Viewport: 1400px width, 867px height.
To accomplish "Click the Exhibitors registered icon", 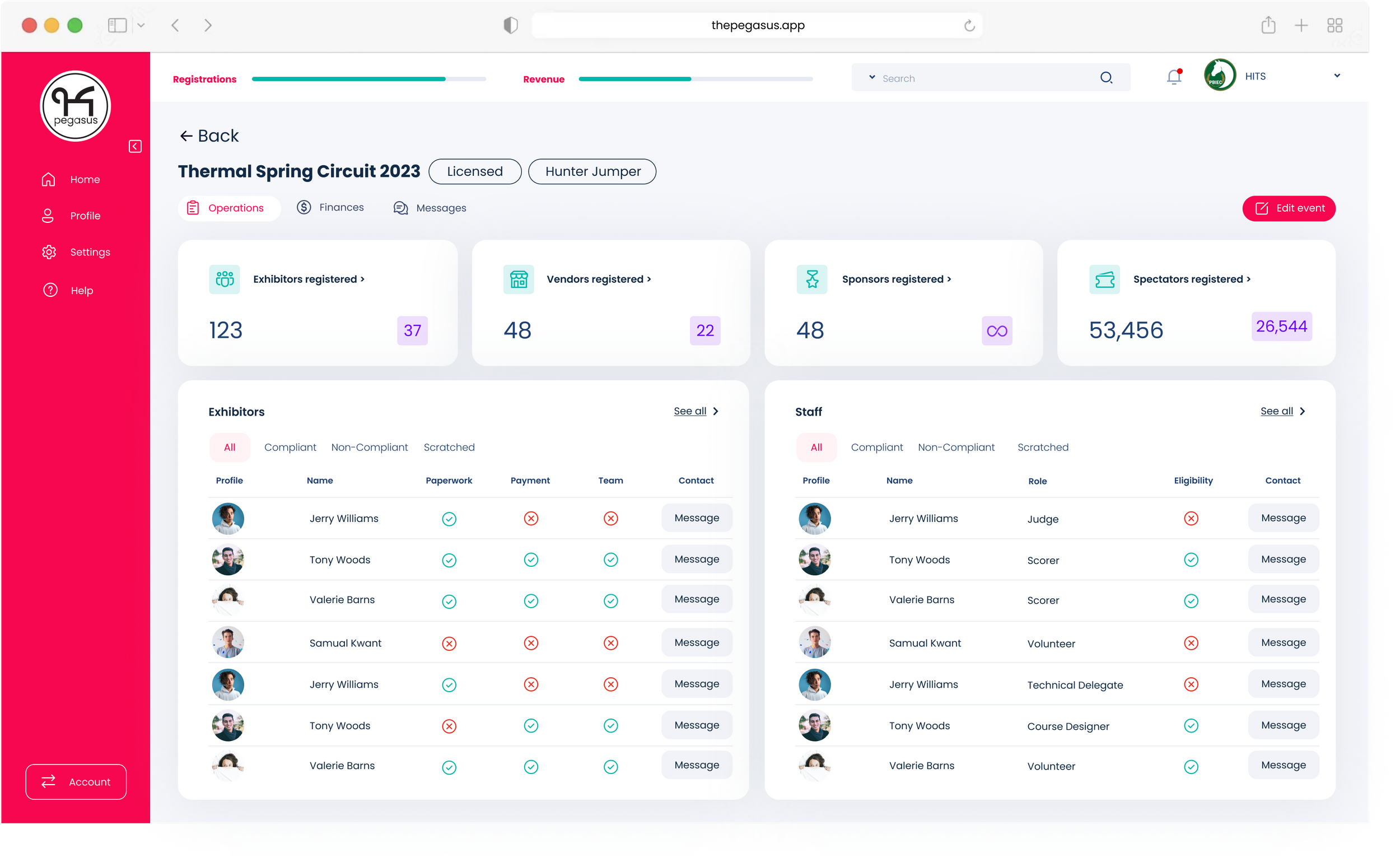I will tap(225, 279).
